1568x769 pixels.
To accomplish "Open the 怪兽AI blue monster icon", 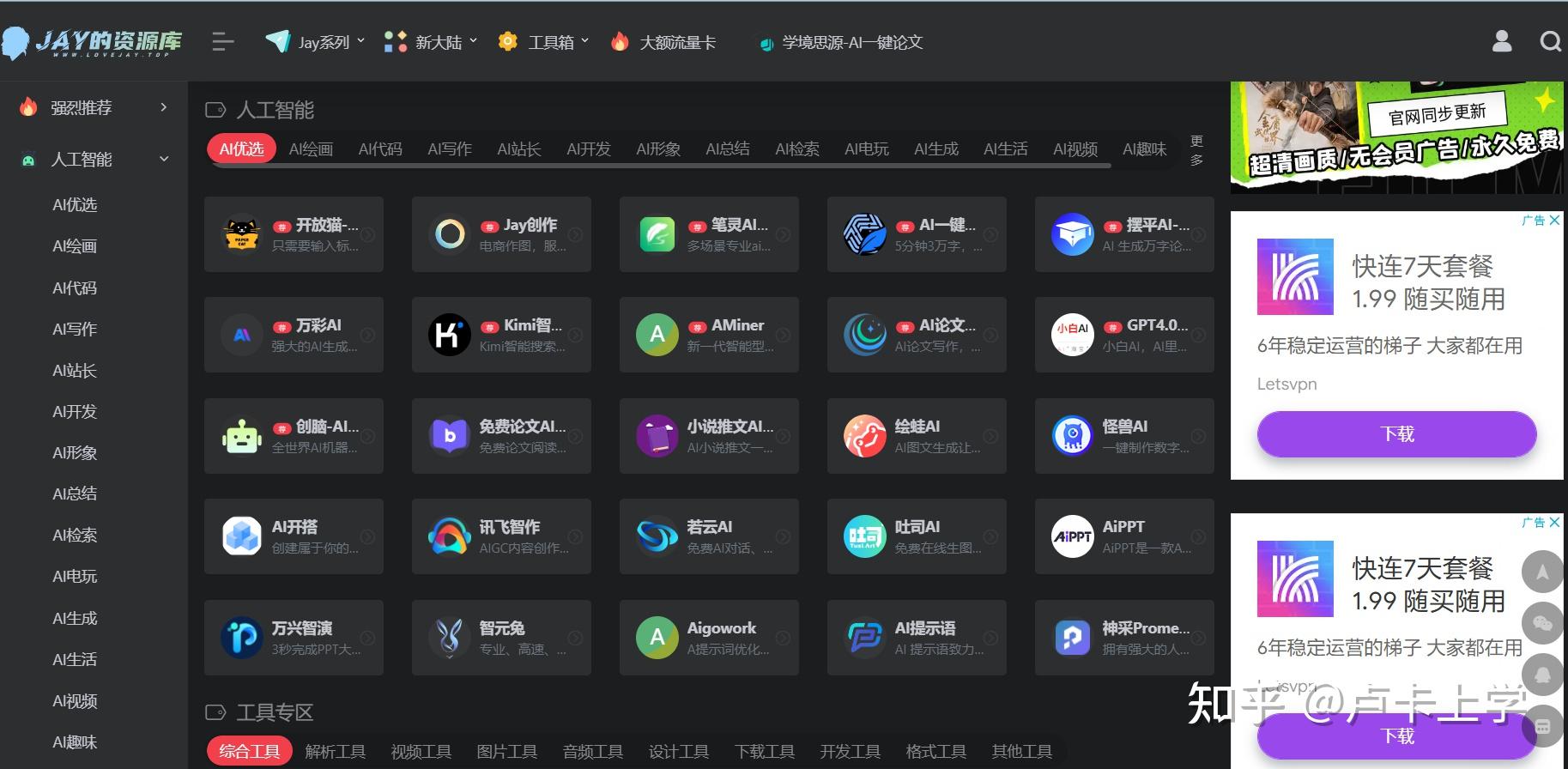I will (x=1073, y=436).
